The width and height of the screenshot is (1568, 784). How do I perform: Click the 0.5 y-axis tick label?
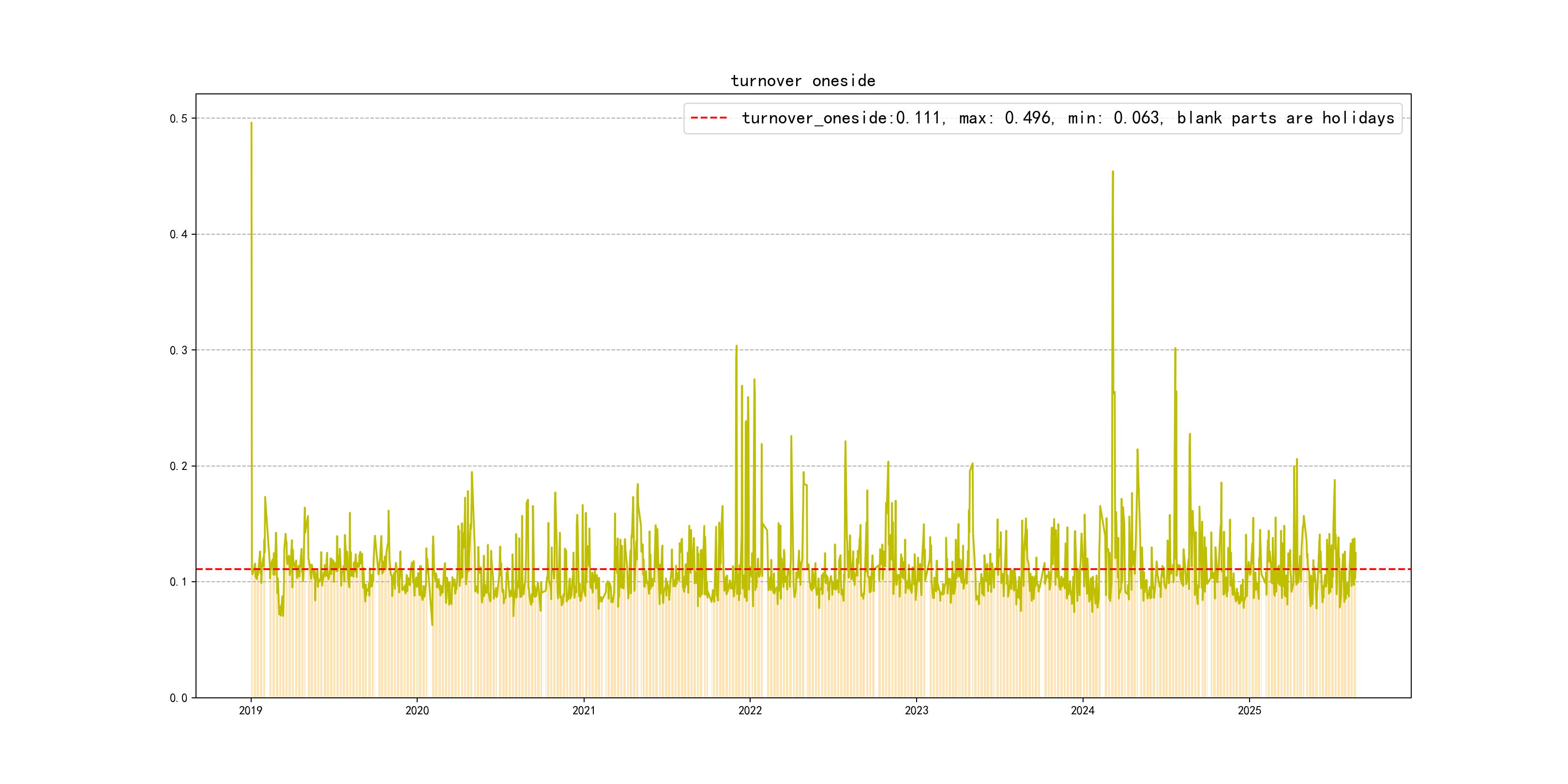click(x=179, y=119)
